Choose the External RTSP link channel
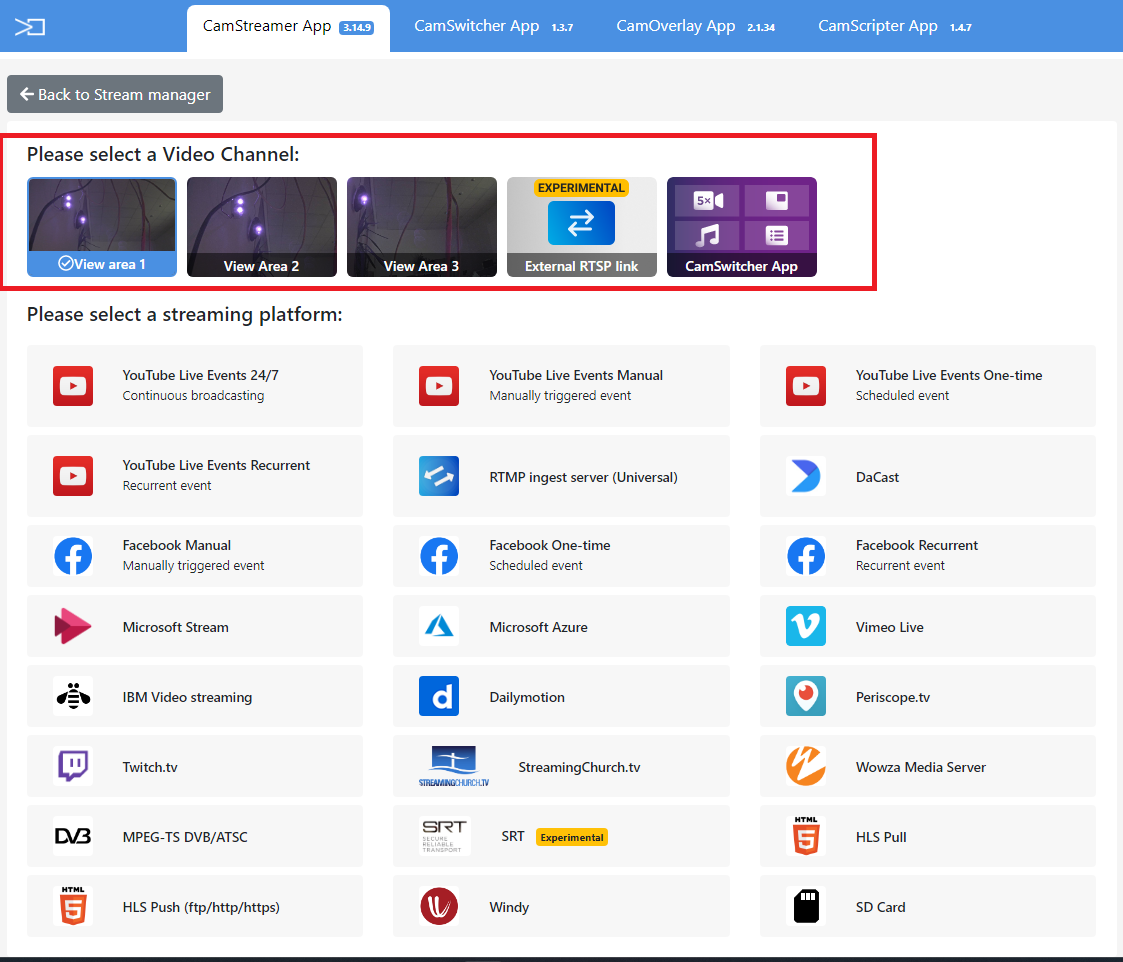The width and height of the screenshot is (1123, 962). 582,226
